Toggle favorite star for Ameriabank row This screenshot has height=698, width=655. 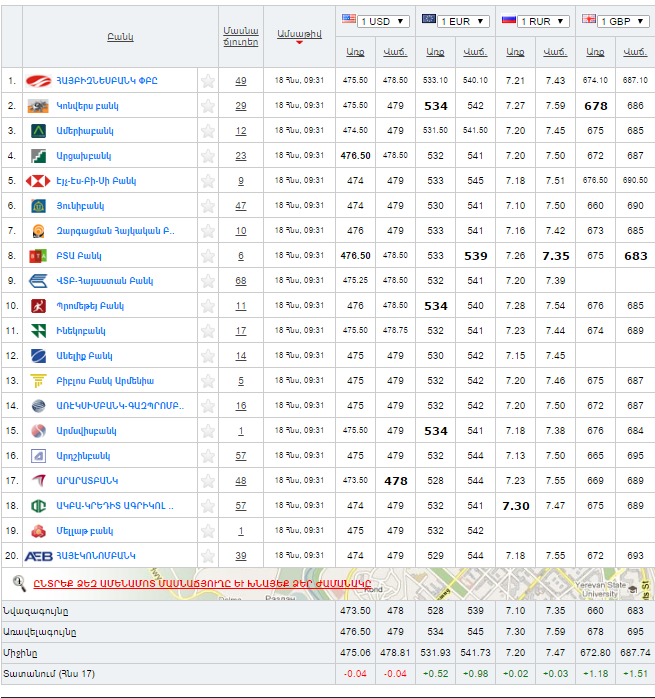(x=208, y=131)
